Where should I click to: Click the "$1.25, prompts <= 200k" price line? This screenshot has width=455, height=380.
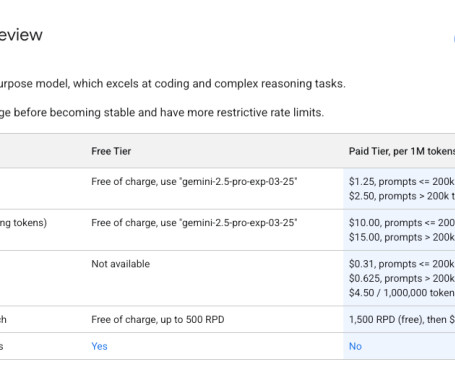pos(402,182)
